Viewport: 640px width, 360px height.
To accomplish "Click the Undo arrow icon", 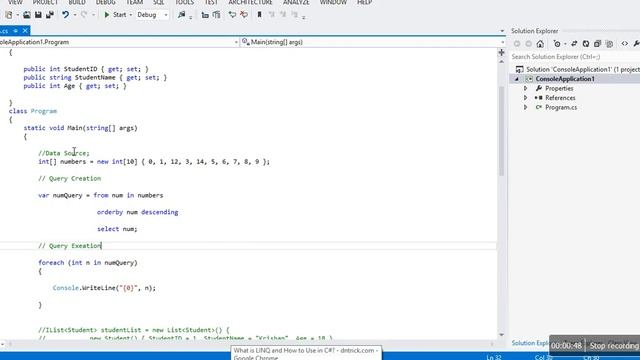I will 65,15.
